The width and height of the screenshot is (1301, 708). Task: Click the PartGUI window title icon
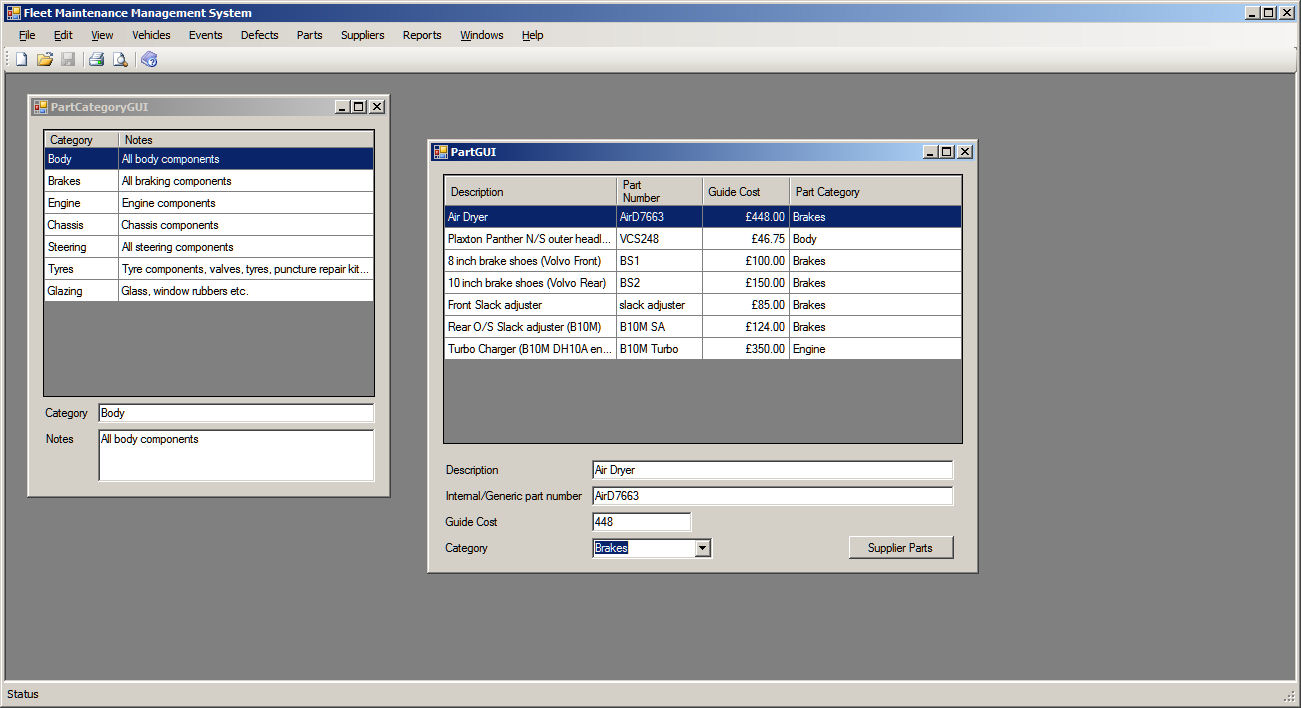coord(441,152)
